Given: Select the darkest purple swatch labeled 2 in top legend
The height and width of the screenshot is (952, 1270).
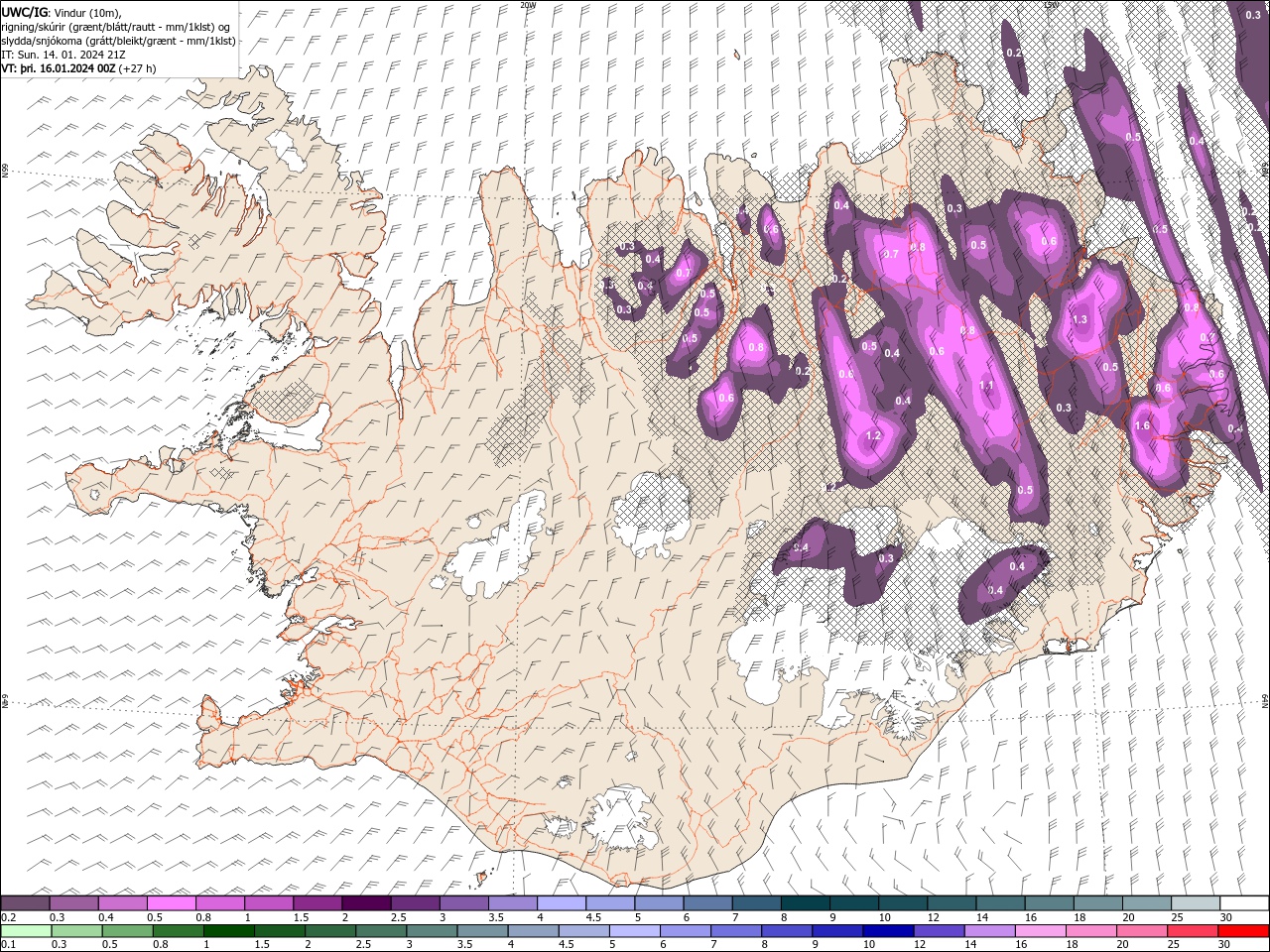Looking at the screenshot, I should [366, 902].
